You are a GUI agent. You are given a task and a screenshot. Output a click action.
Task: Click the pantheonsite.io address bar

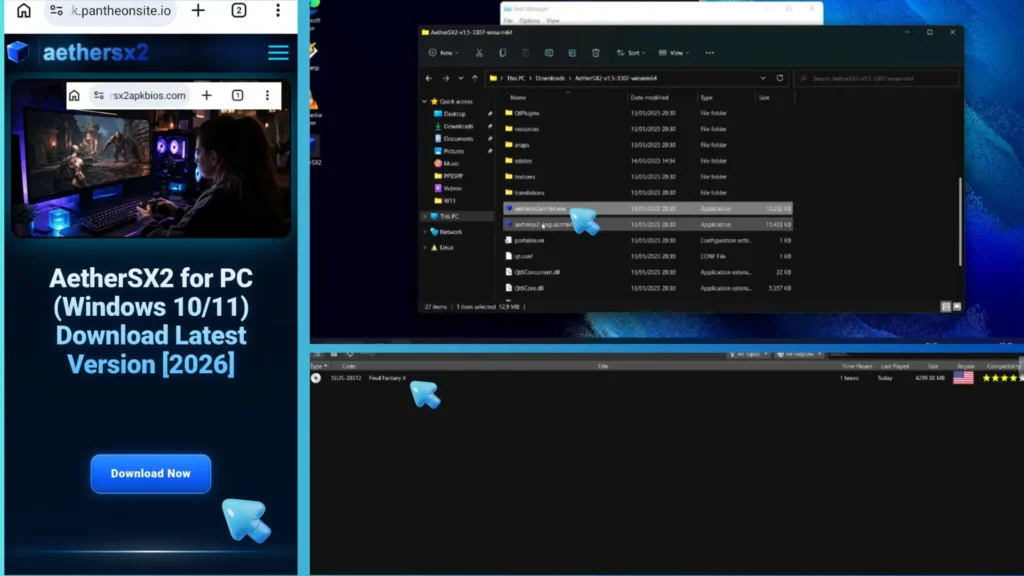click(110, 11)
